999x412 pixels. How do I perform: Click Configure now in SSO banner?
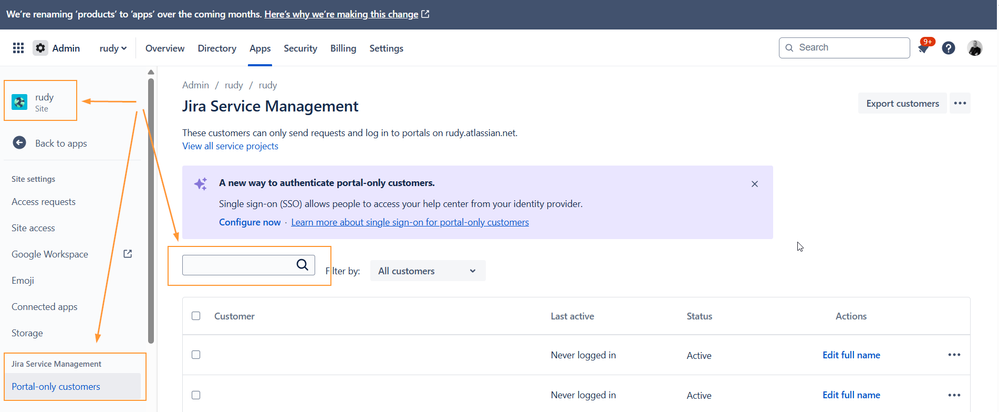click(250, 222)
